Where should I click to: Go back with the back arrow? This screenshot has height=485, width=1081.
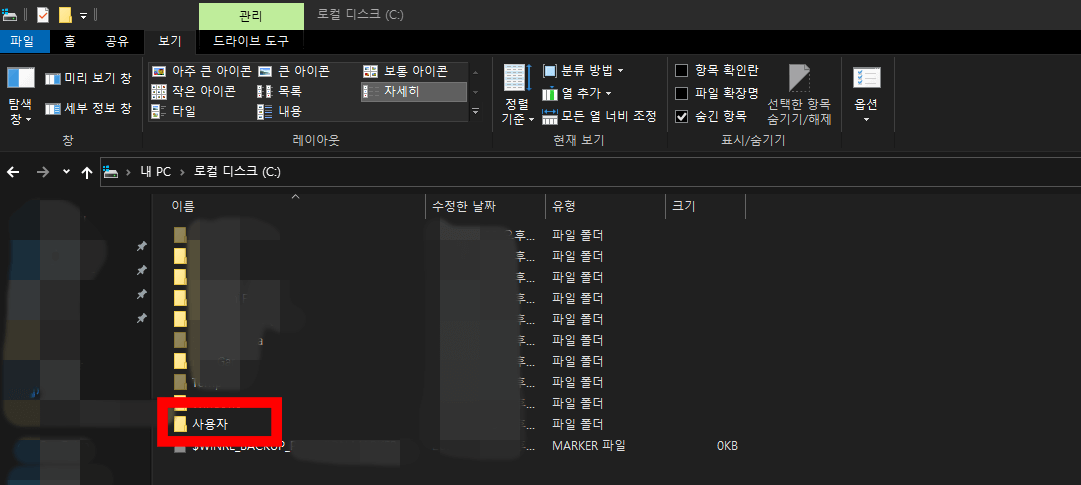click(13, 172)
